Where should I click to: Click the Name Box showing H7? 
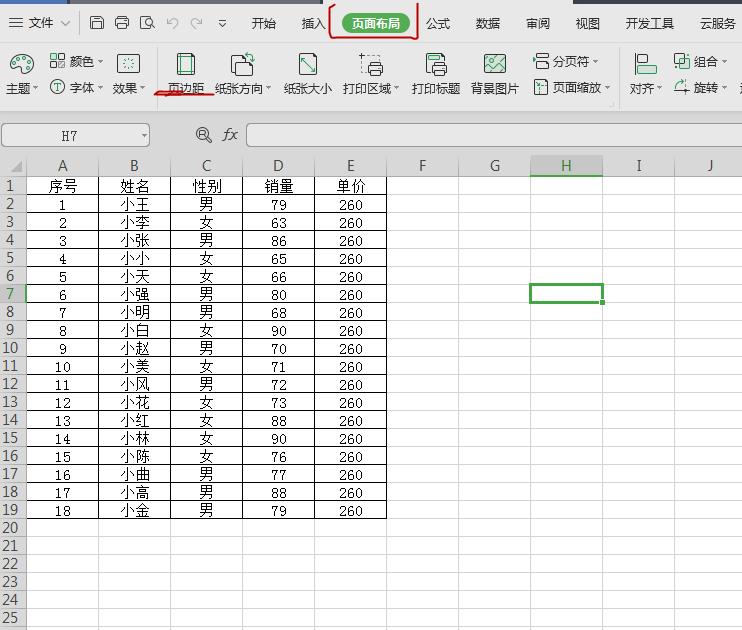[x=69, y=136]
